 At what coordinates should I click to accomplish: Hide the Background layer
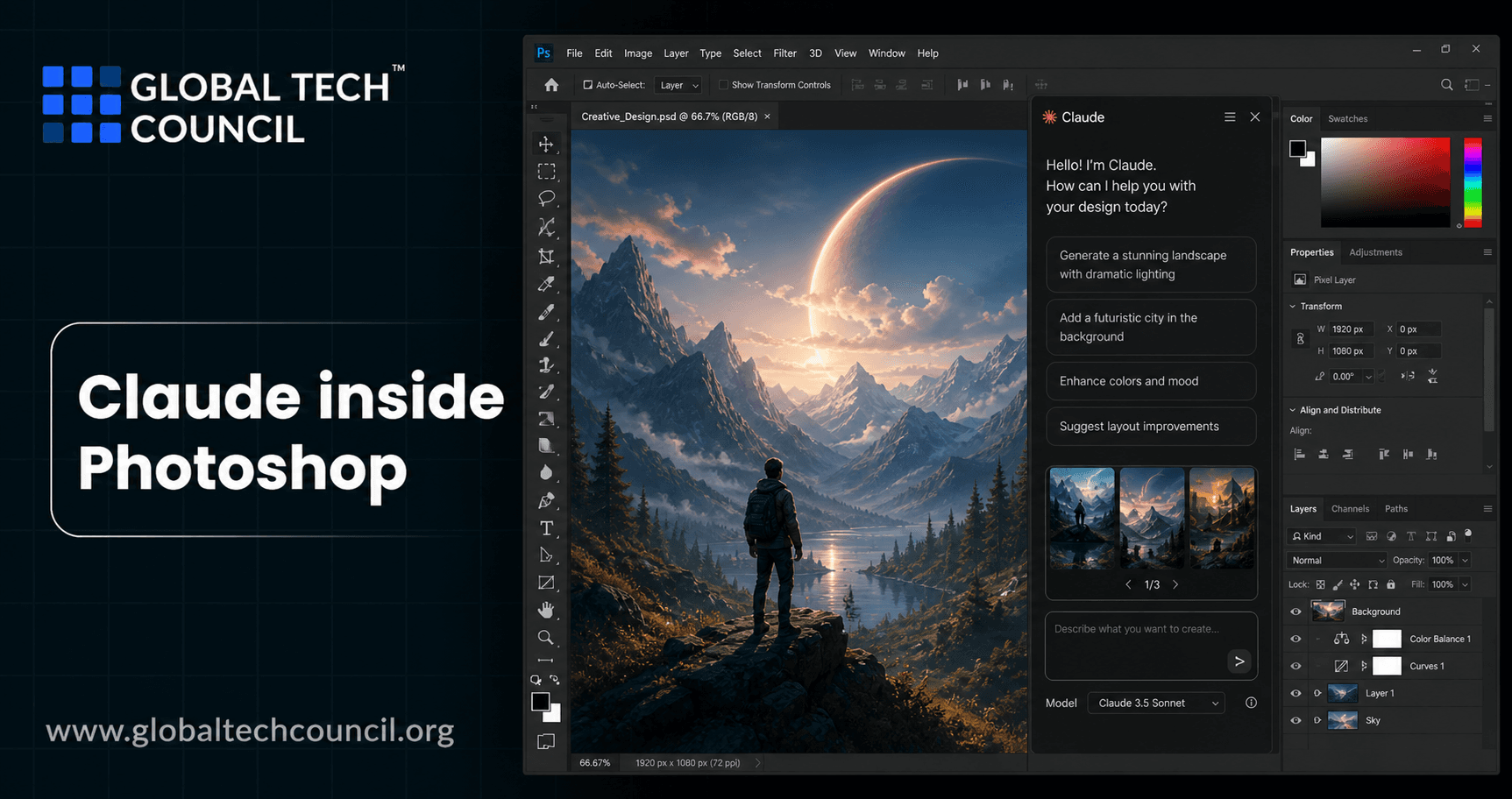click(x=1295, y=612)
